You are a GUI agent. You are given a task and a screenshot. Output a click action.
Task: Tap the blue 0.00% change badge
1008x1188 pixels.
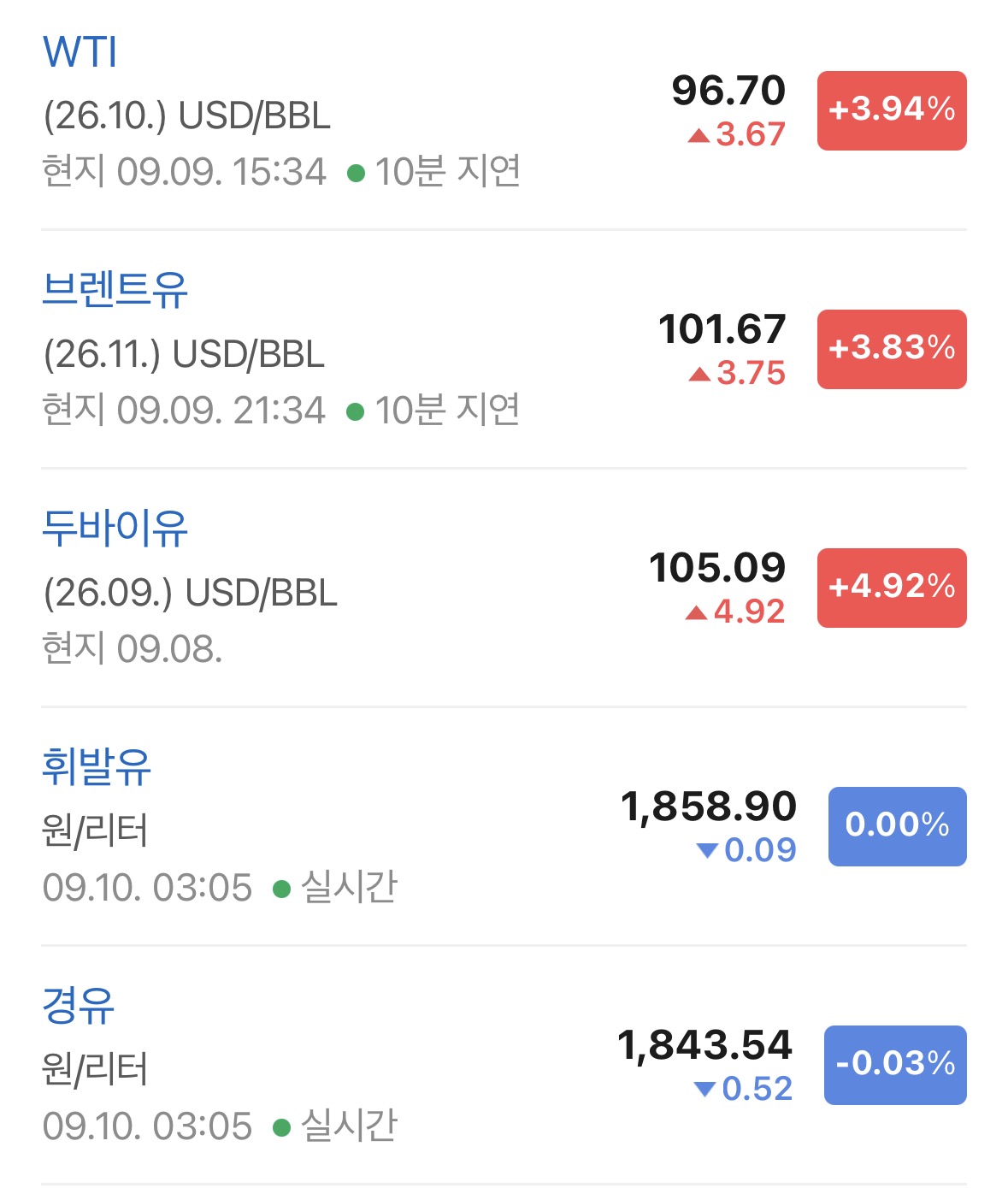(897, 826)
